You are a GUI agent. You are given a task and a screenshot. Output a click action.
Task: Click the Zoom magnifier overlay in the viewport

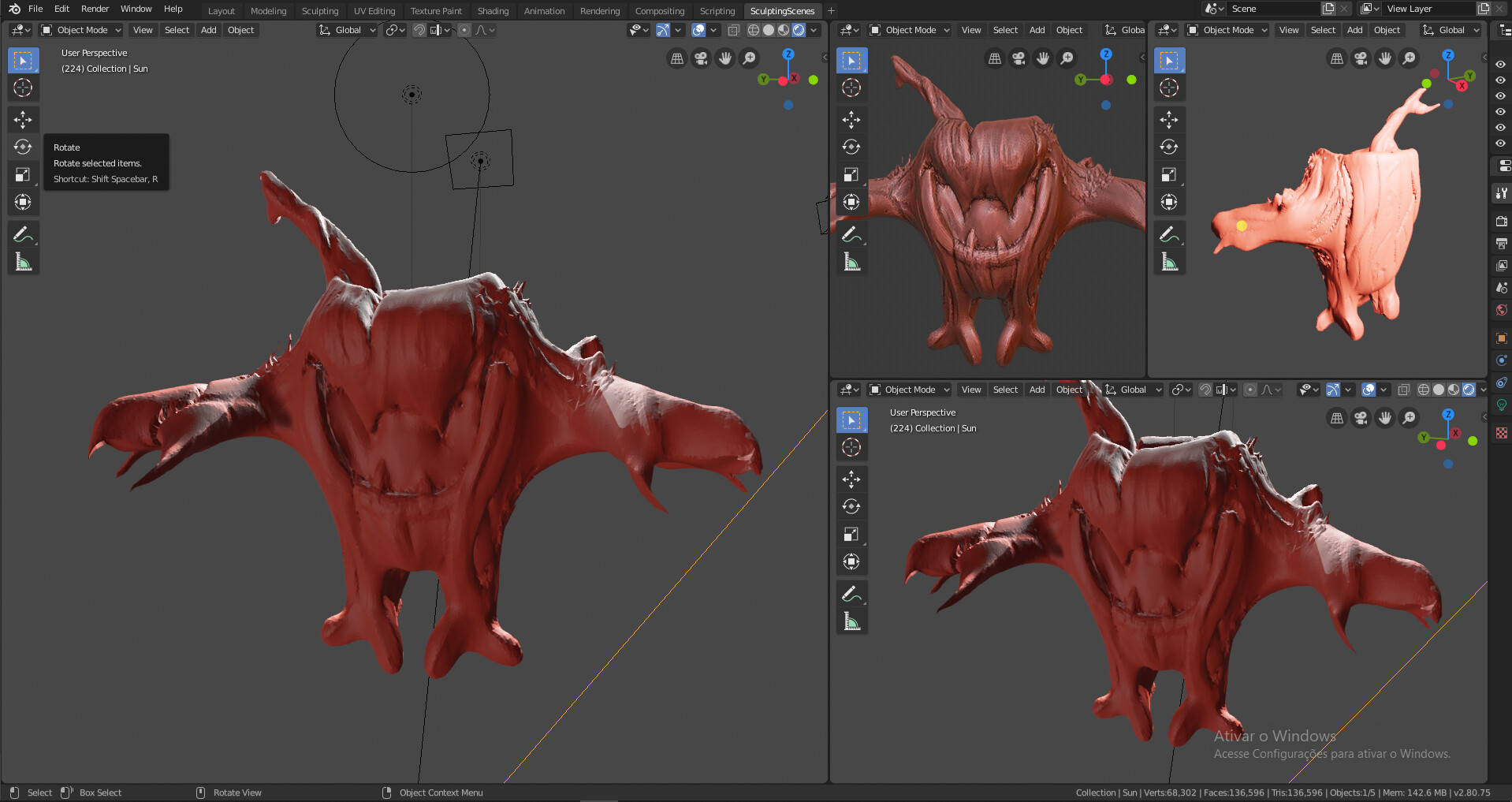[748, 58]
